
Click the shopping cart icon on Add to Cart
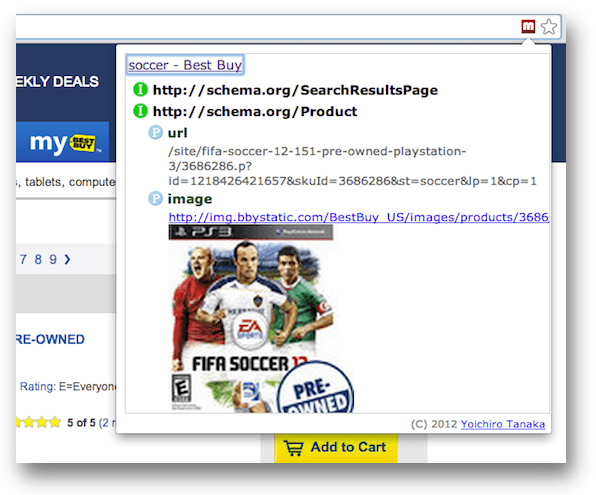click(294, 448)
